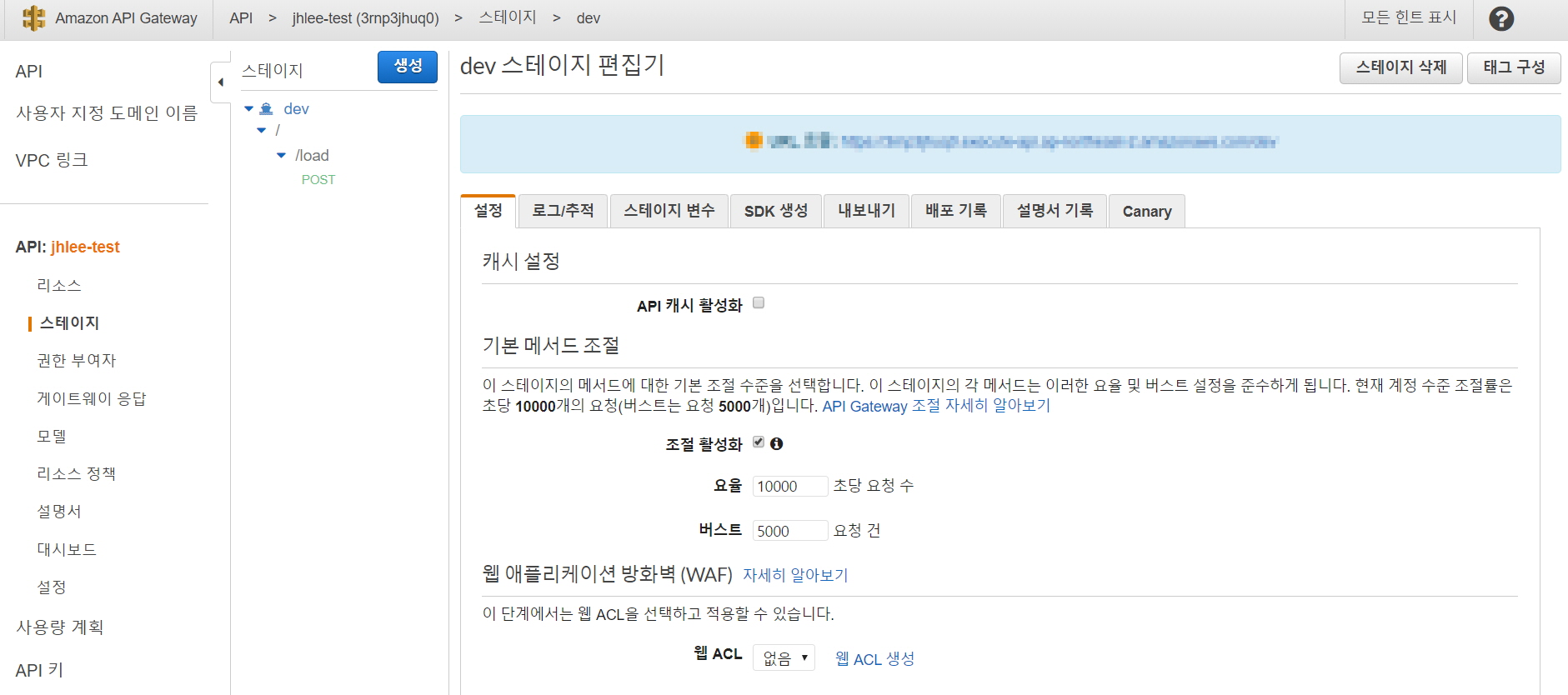Open the 내보내기 tab
The height and width of the screenshot is (695, 1568).
[x=867, y=211]
